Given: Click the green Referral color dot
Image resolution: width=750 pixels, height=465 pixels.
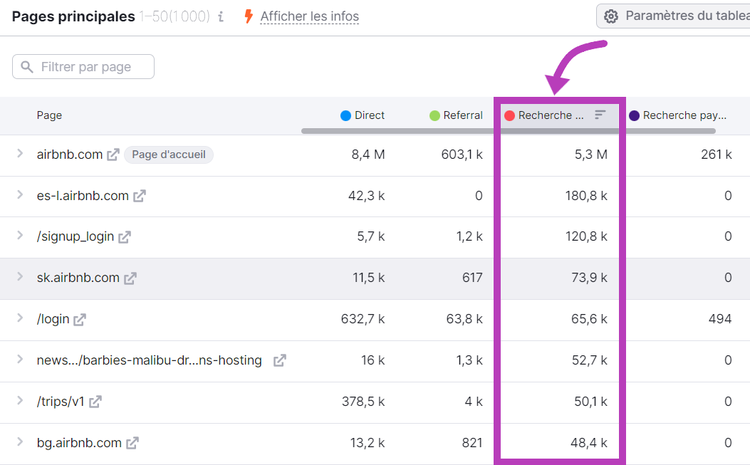Looking at the screenshot, I should (x=434, y=115).
